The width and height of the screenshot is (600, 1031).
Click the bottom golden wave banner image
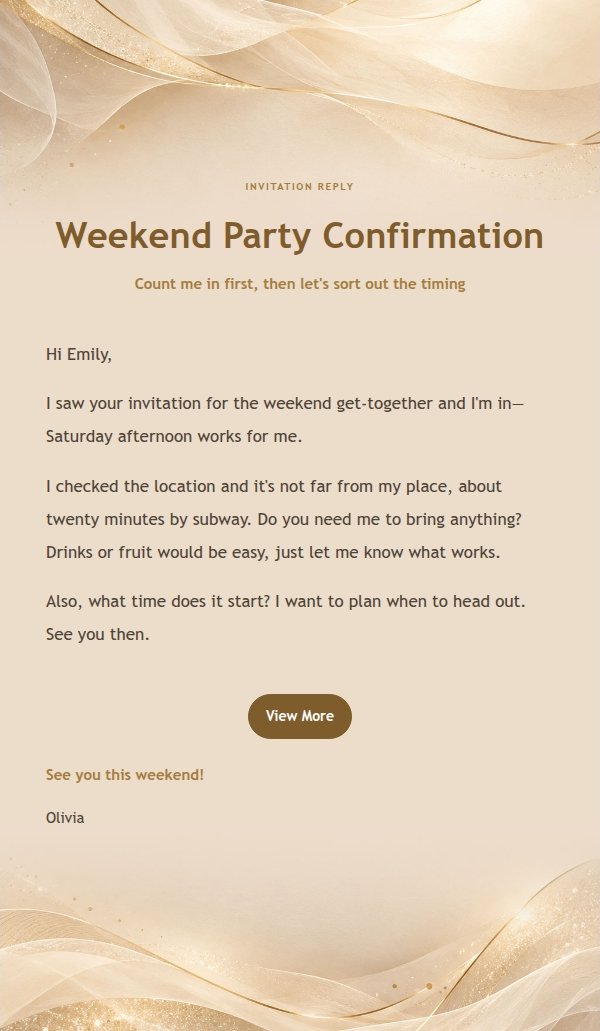point(300,949)
